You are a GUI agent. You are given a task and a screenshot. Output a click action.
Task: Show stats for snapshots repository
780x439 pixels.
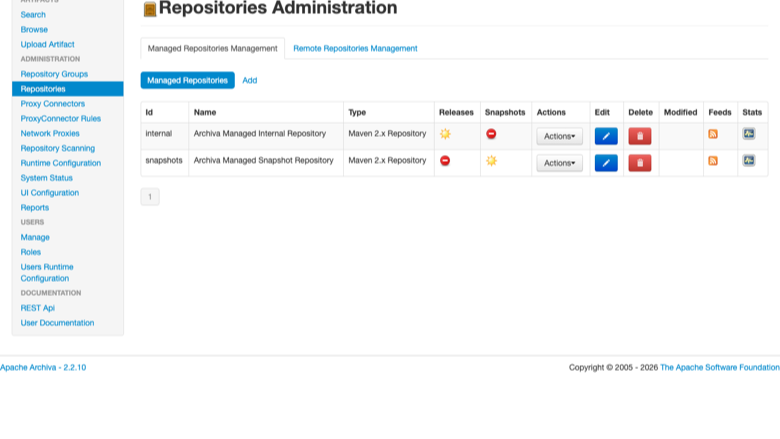point(749,161)
